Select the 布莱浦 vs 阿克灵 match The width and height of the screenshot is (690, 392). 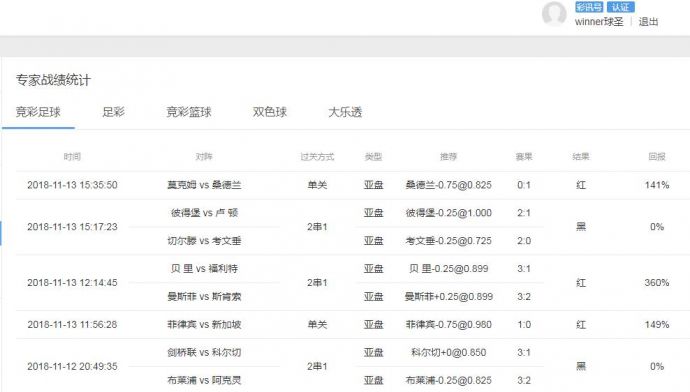tap(204, 380)
